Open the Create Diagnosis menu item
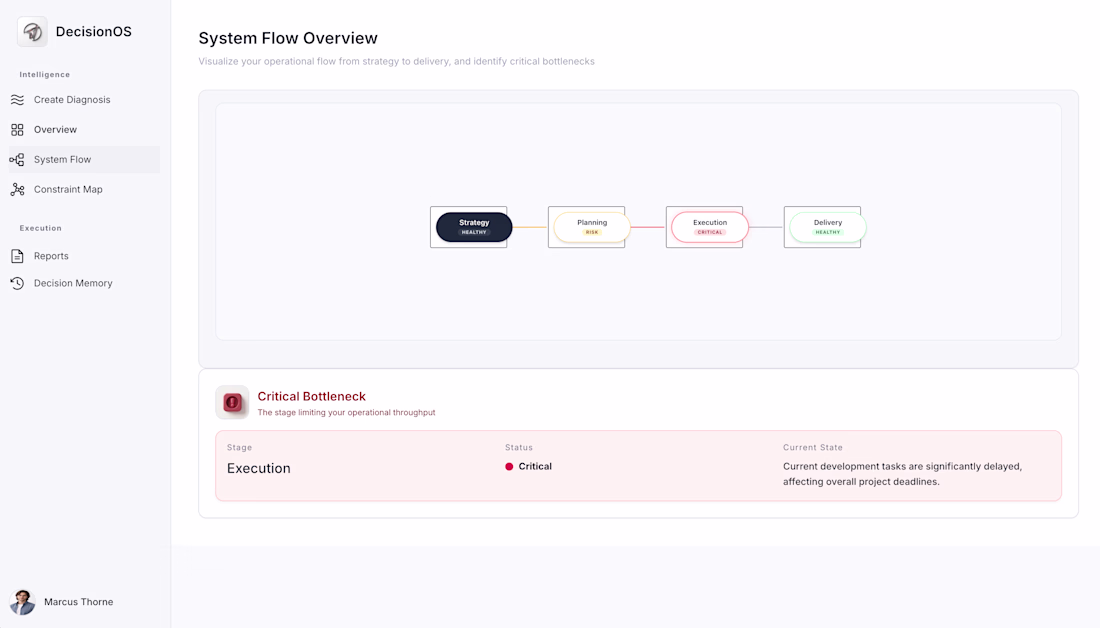Viewport: 1100px width, 628px height. (72, 100)
